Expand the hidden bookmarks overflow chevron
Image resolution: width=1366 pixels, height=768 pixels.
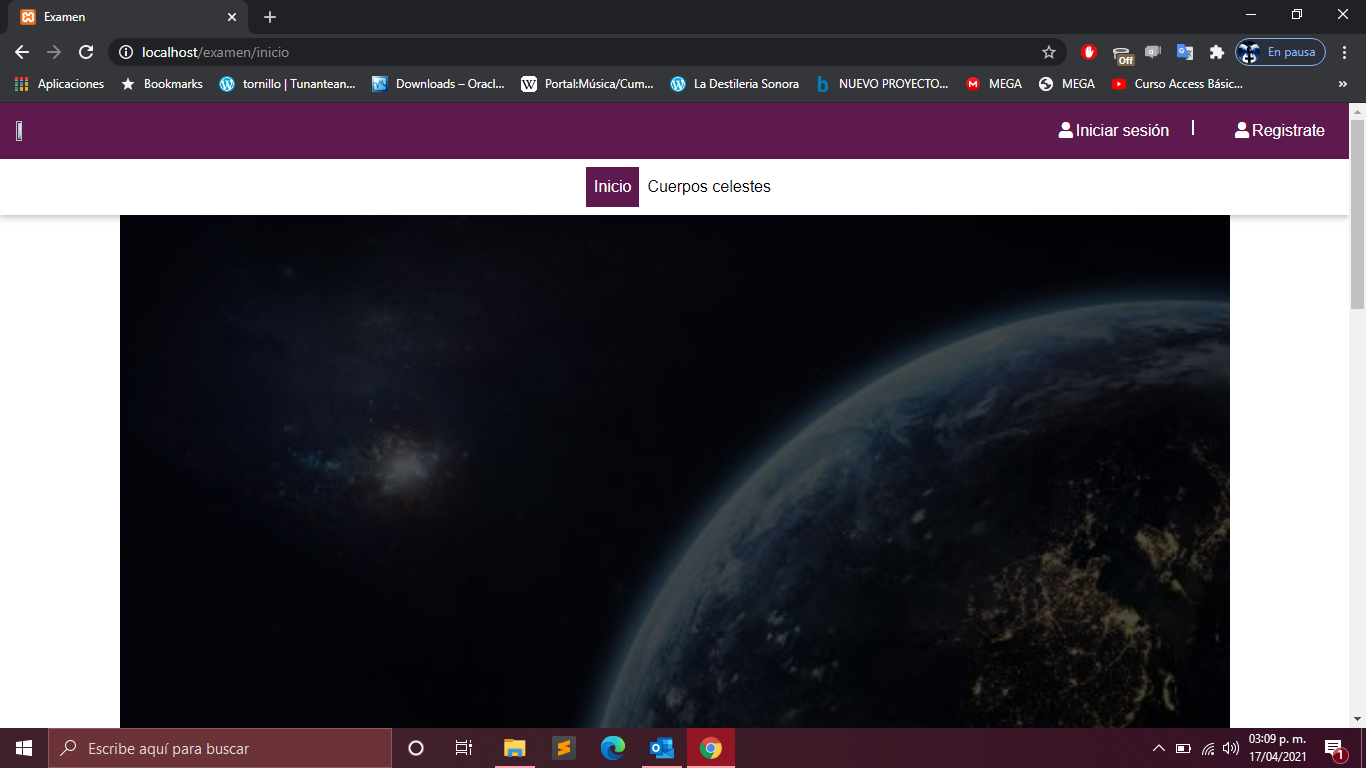coord(1342,84)
